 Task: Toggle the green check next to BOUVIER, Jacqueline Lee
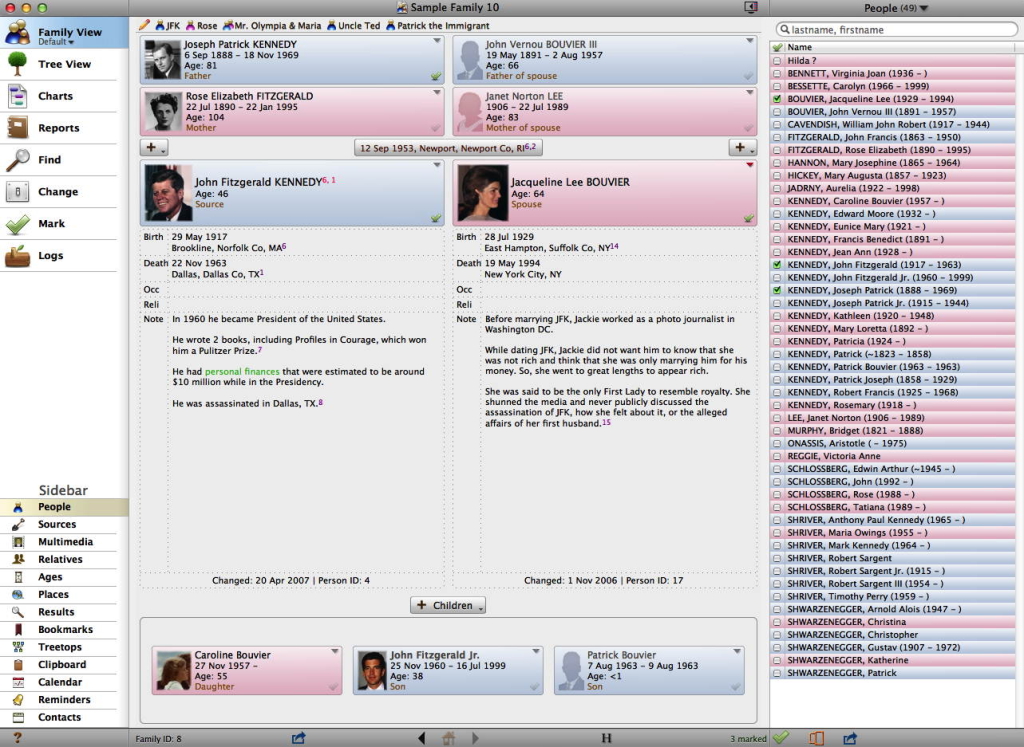pos(775,98)
